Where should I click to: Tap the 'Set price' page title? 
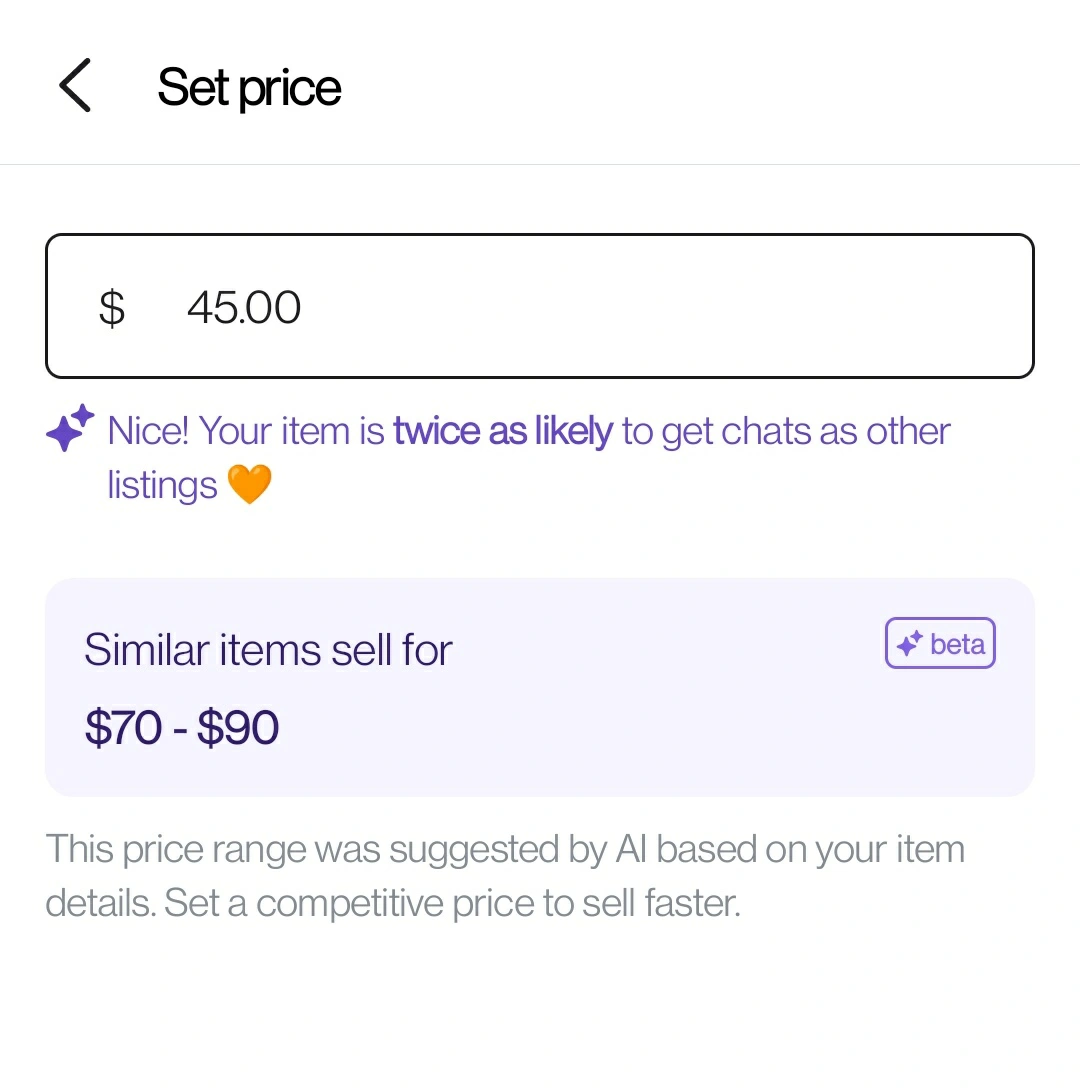(x=249, y=88)
